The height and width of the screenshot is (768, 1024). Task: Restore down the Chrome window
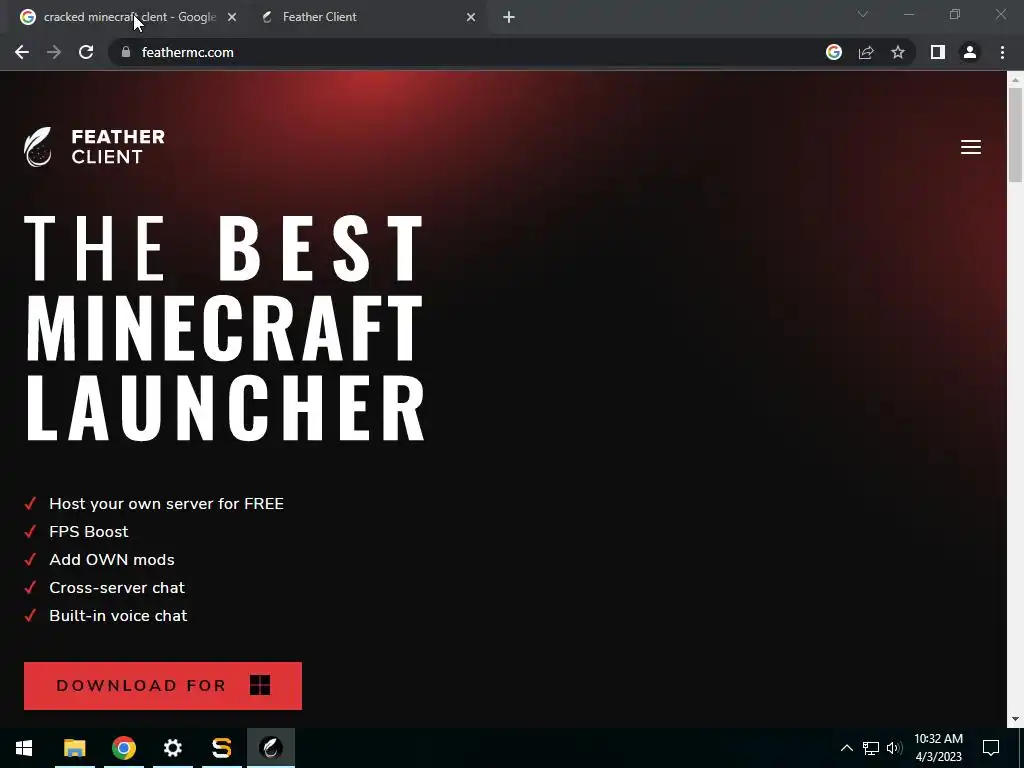tap(955, 14)
